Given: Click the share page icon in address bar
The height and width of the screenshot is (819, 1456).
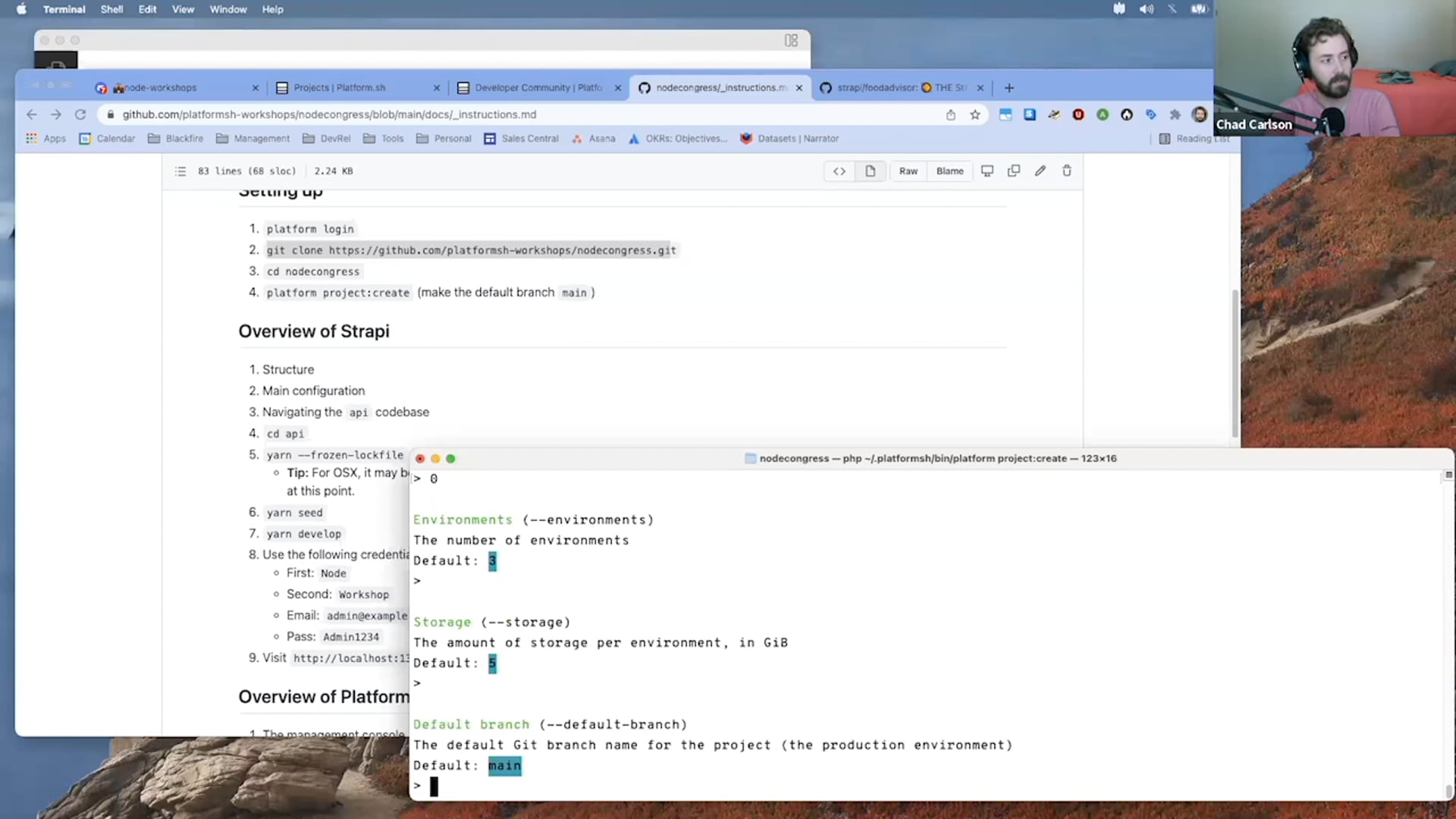Looking at the screenshot, I should pyautogui.click(x=950, y=115).
